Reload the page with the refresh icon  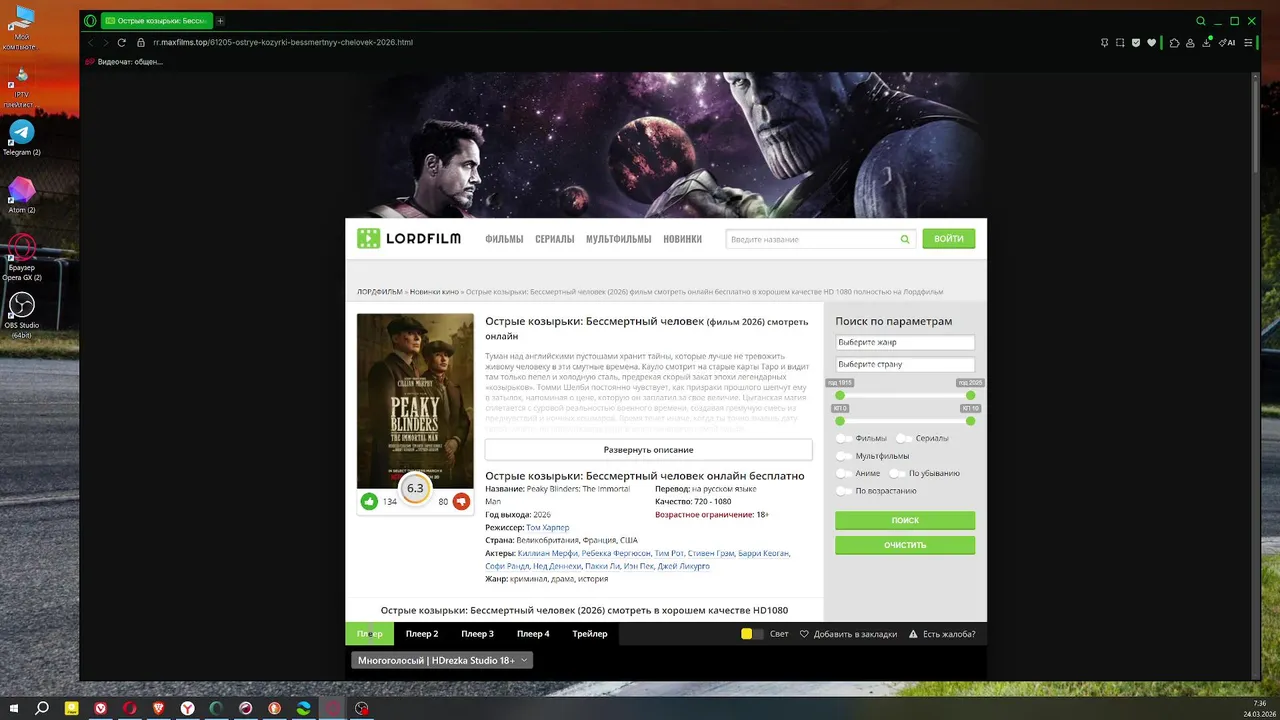122,42
